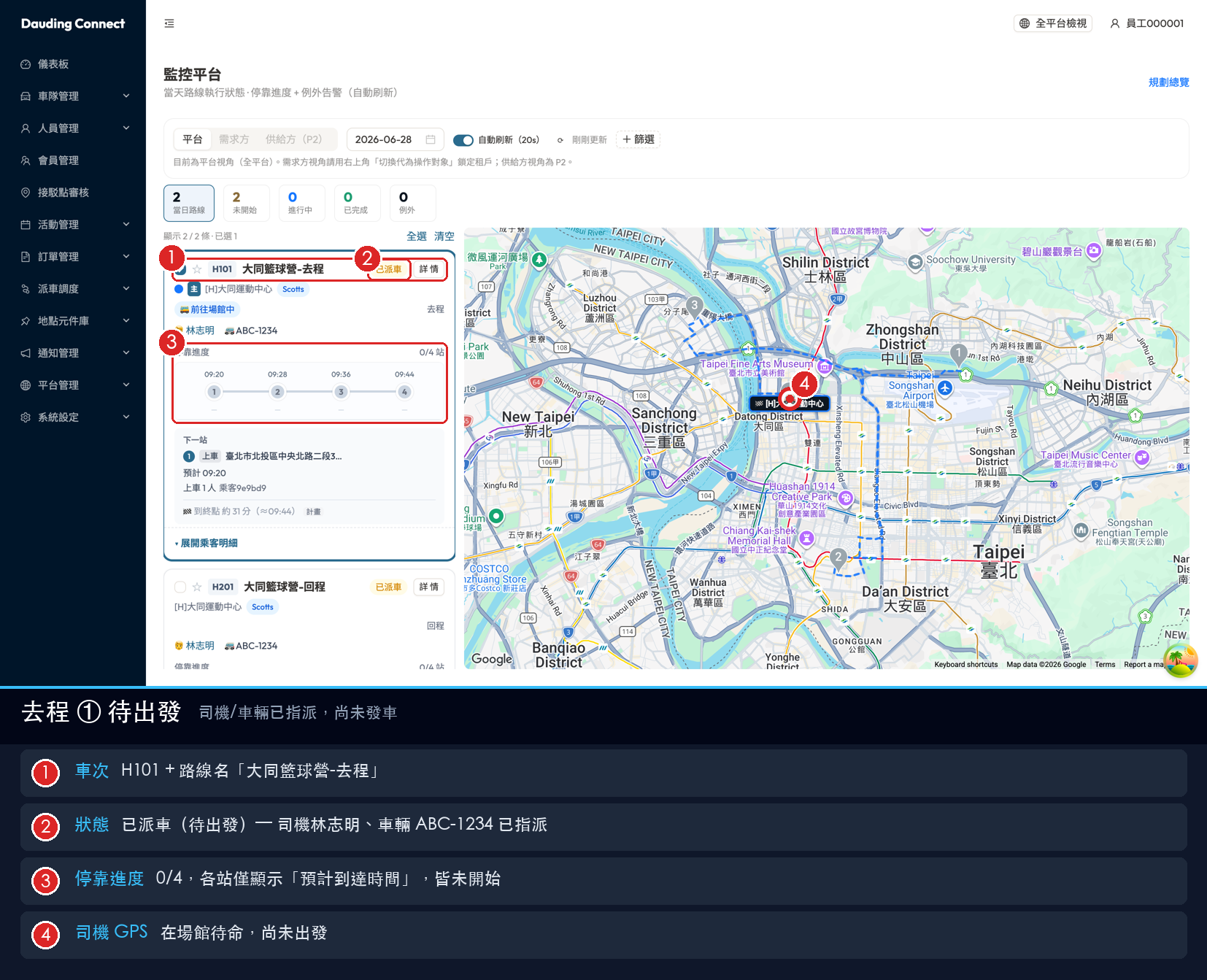Open 詳情 for H101 去程
1207x980 pixels.
point(429,269)
